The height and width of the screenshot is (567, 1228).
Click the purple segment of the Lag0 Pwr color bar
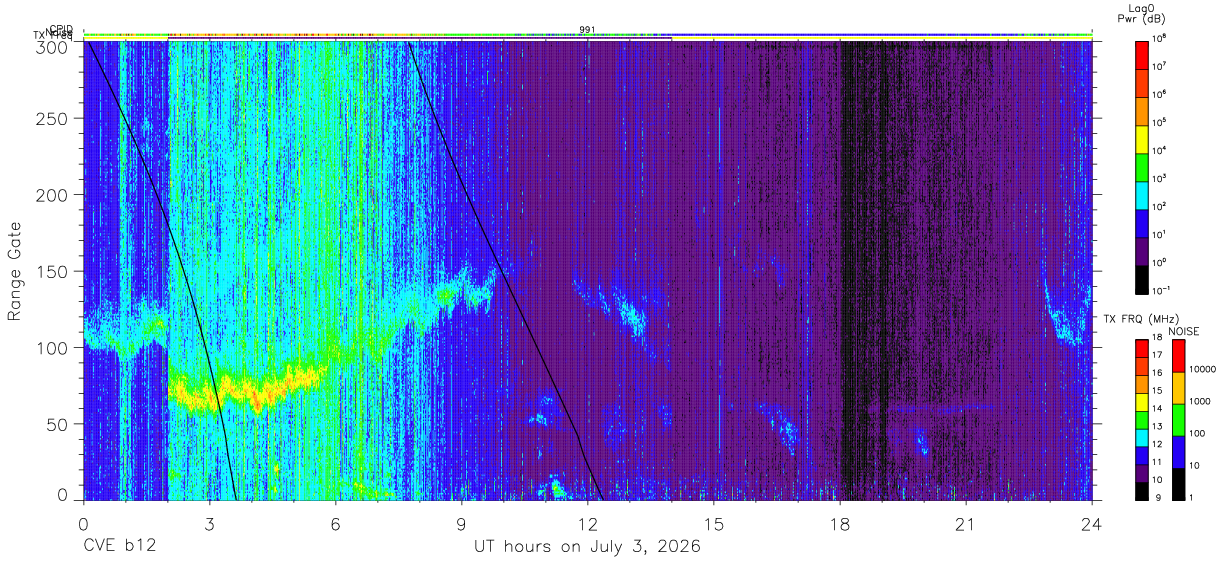(1142, 249)
